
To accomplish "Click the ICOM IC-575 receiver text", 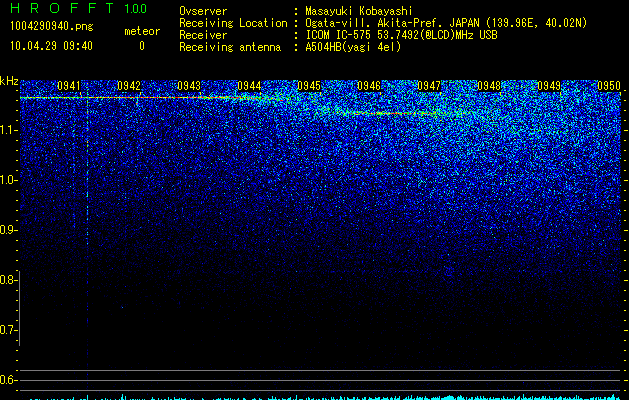I will [401, 35].
